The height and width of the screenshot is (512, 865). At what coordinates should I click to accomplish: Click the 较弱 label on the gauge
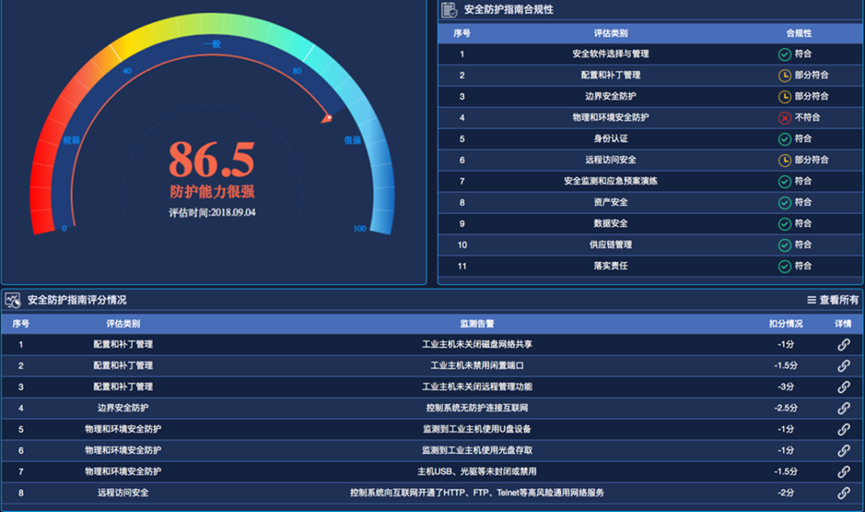[x=71, y=140]
